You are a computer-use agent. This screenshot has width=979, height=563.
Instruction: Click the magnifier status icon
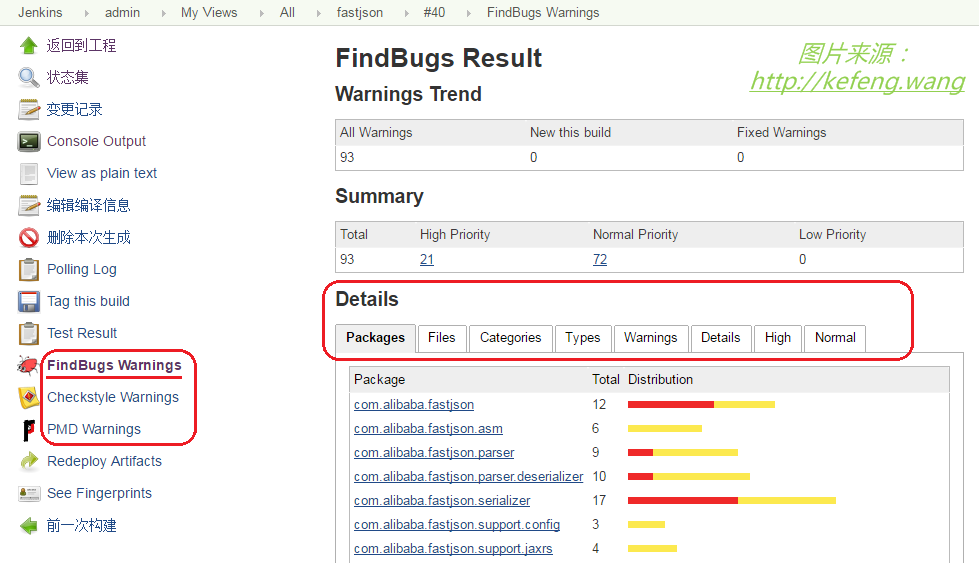[29, 77]
